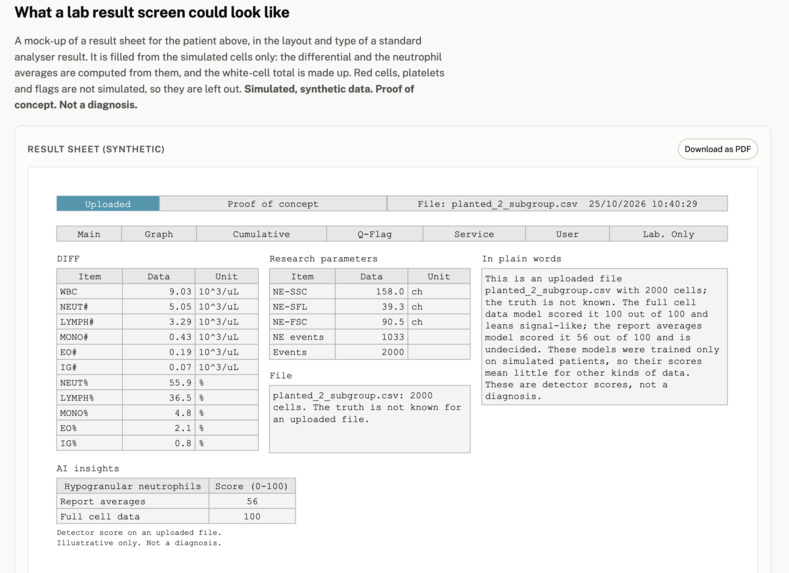Click the Report averages score 56
This screenshot has height=573, width=789.
(252, 502)
